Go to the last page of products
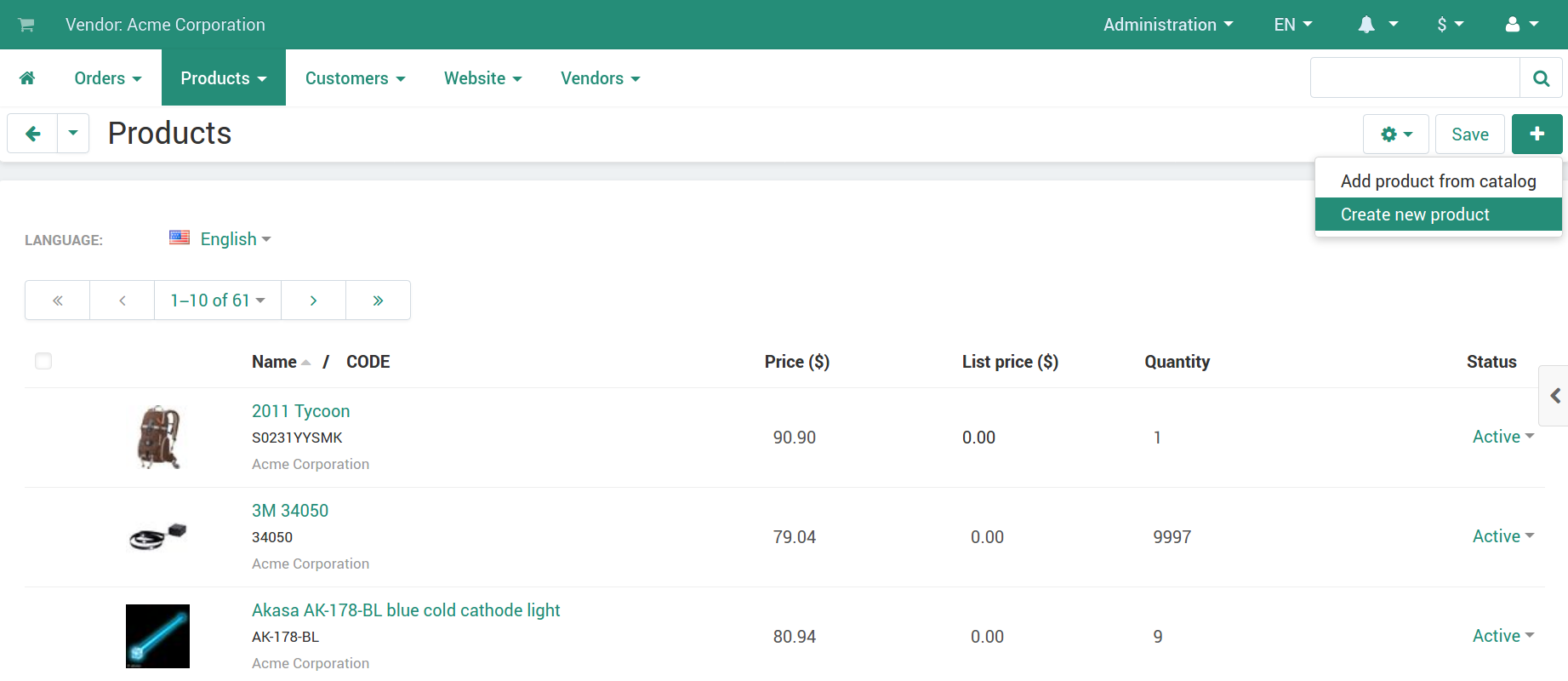Image resolution: width=1568 pixels, height=681 pixels. coord(378,300)
